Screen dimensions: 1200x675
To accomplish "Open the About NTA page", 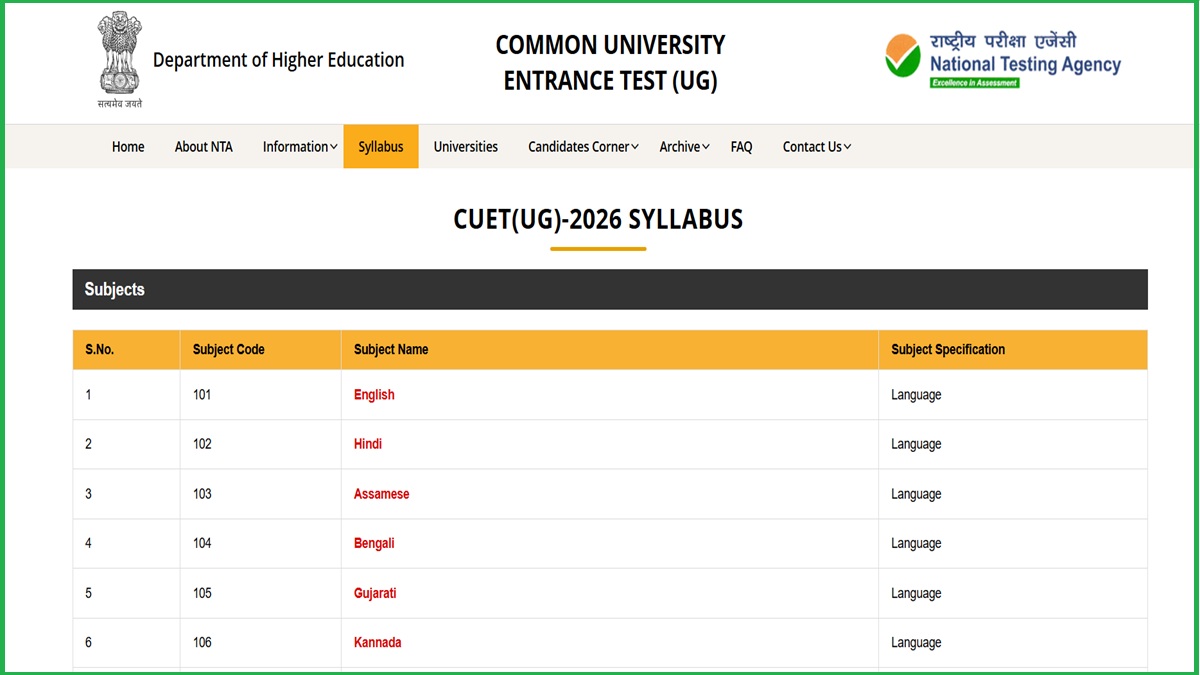I will [x=204, y=147].
